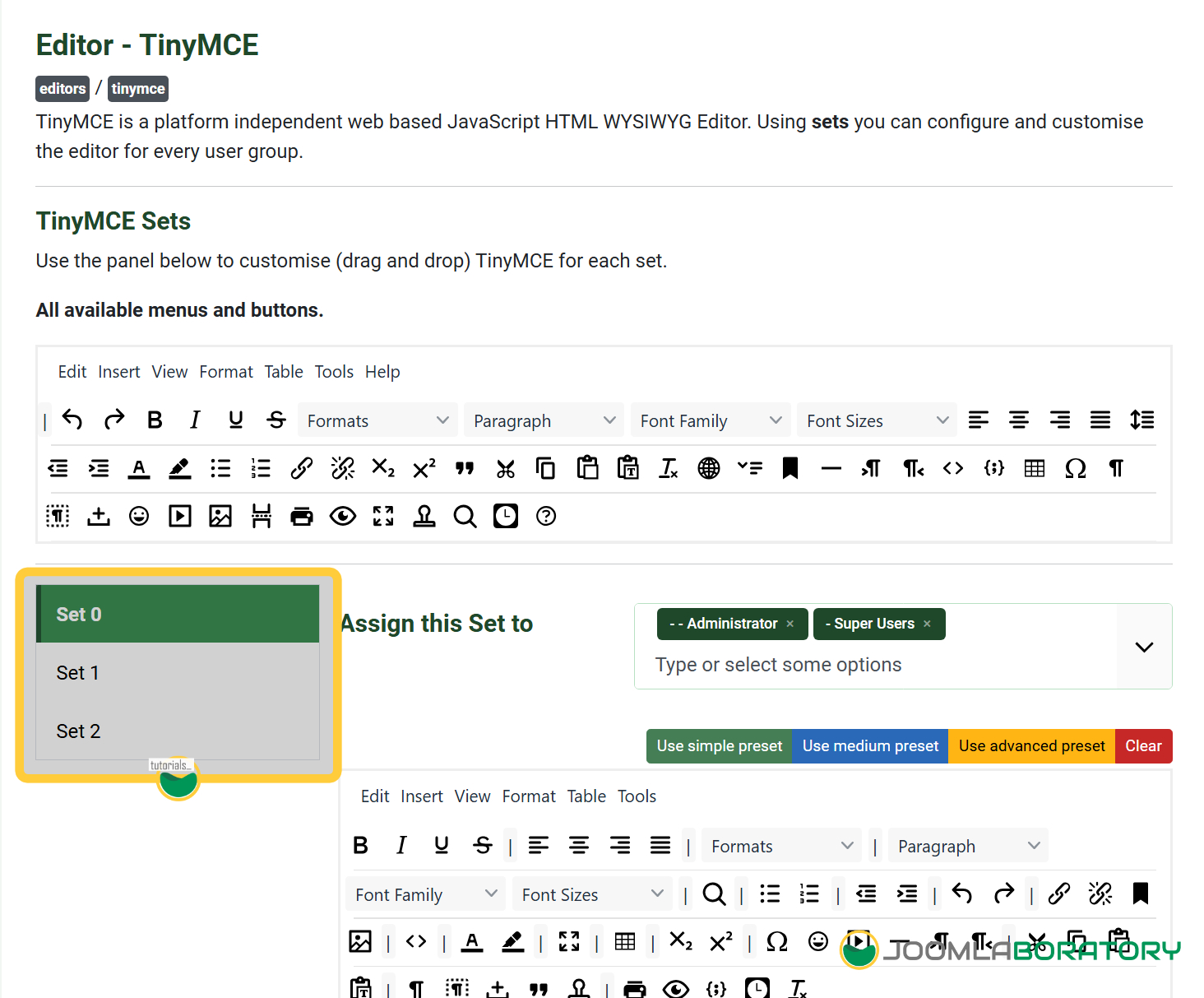The height and width of the screenshot is (998, 1204).
Task: Click preview eye icon in available buttons panel
Action: (343, 516)
